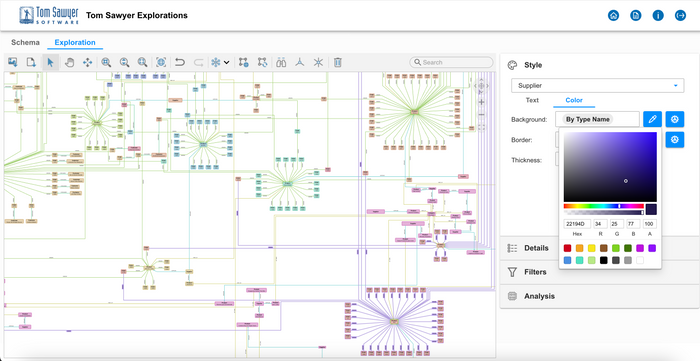The height and width of the screenshot is (361, 700).
Task: Choose the black preset color swatch
Action: [604, 260]
